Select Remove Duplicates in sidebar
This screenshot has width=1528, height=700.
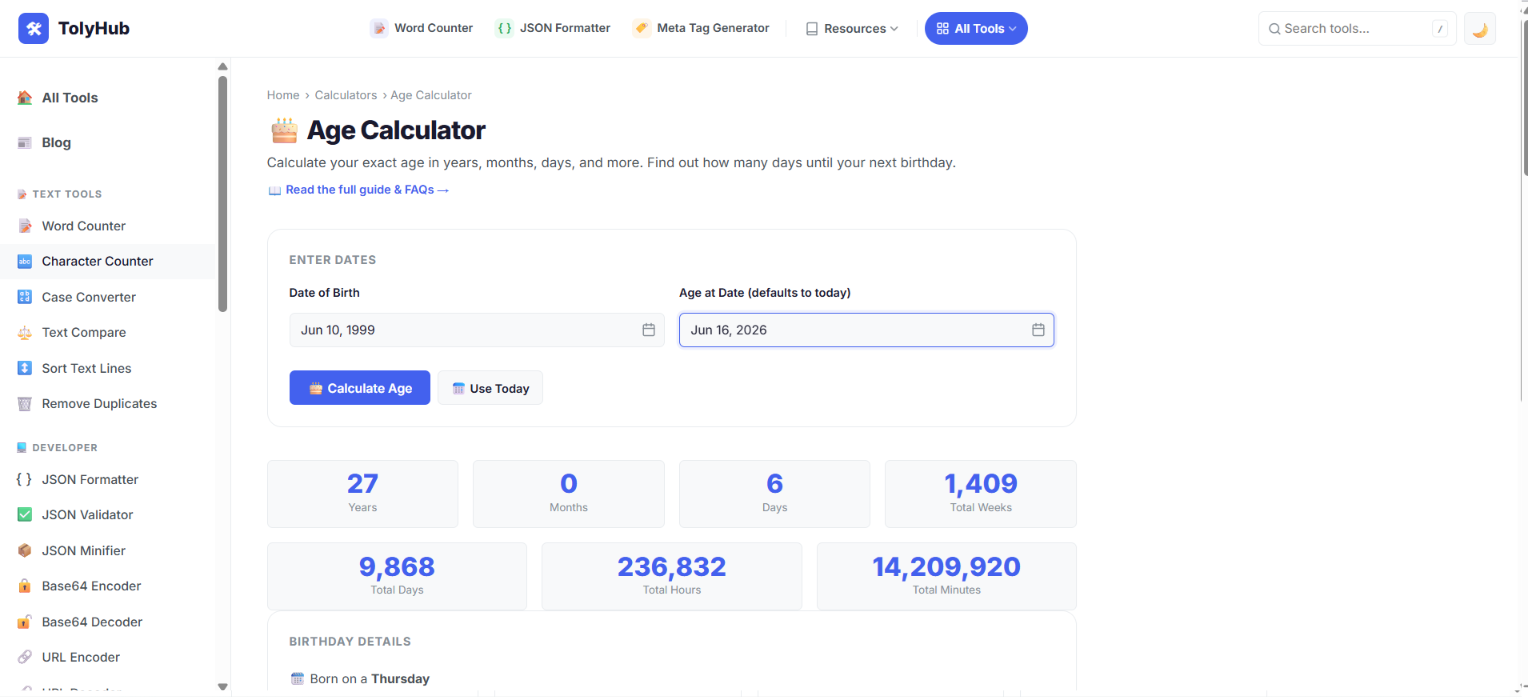pos(108,404)
